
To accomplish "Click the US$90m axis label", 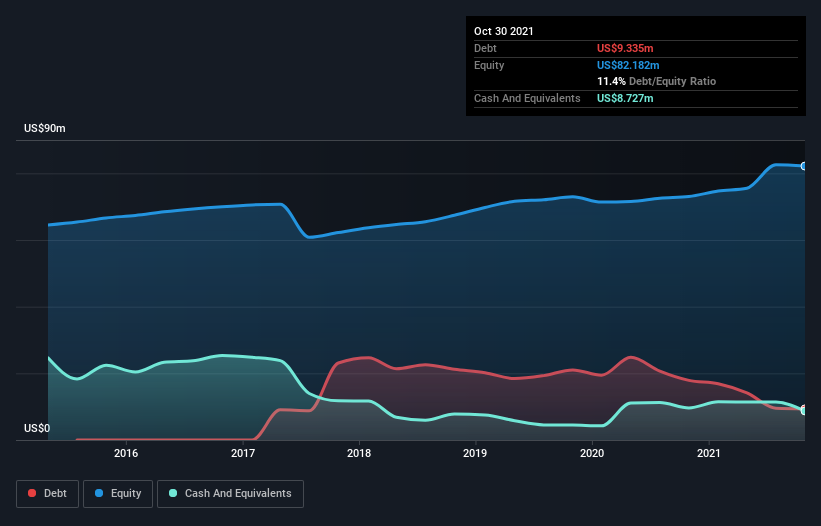I will point(45,128).
